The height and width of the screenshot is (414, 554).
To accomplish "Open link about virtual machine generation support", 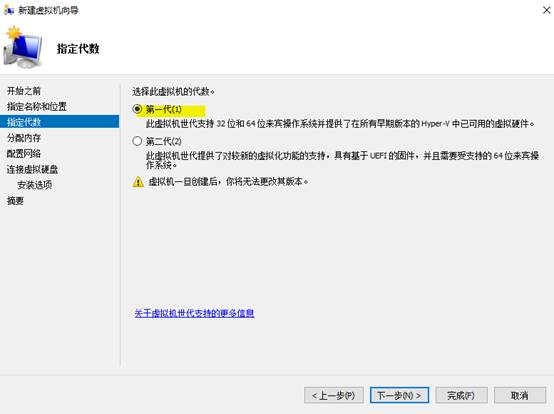I will tap(194, 313).
